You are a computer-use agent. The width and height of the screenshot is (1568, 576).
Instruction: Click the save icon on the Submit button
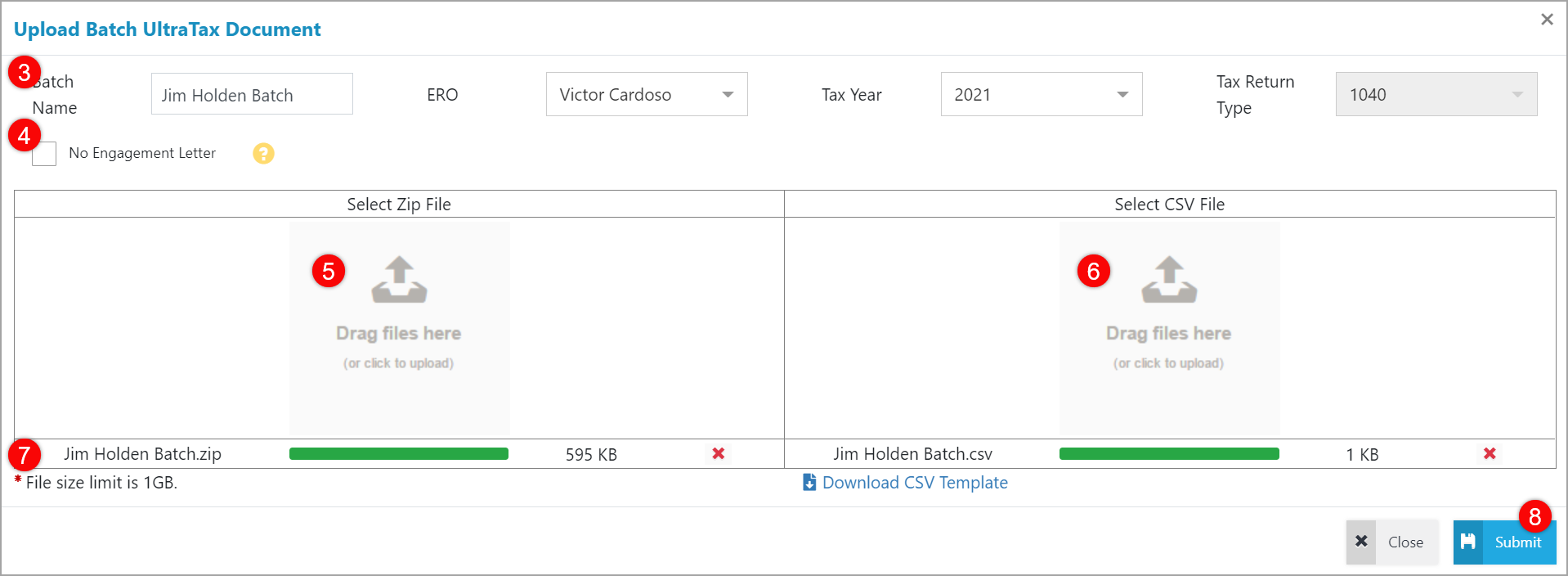coord(1470,542)
